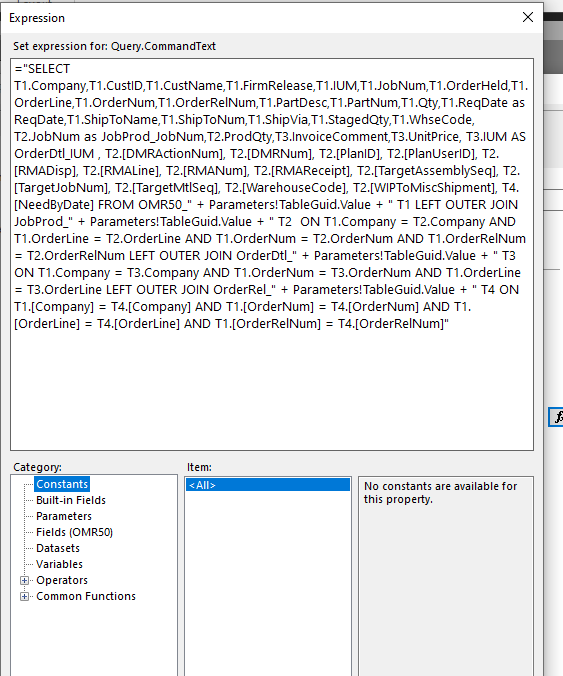Place cursor on the SELECT keyword

[49, 69]
